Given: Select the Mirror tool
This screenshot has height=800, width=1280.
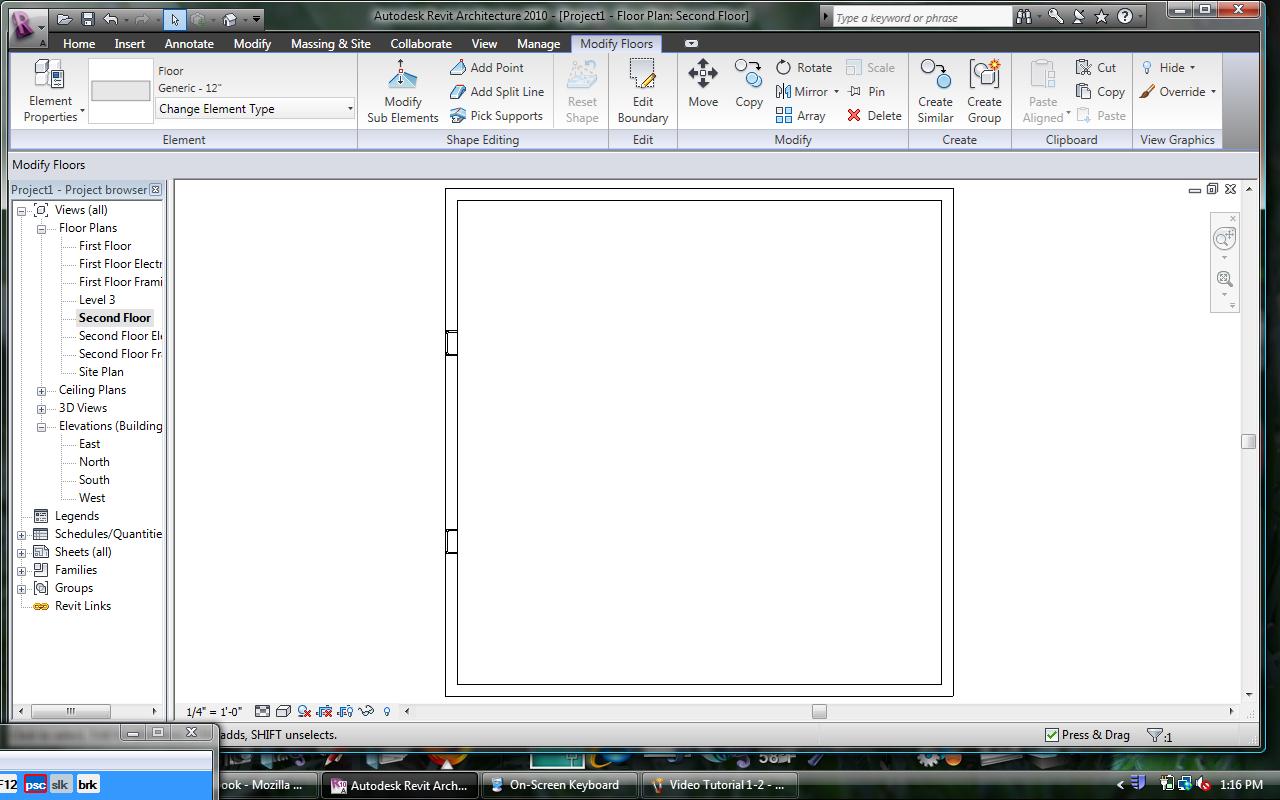Looking at the screenshot, I should pos(801,91).
